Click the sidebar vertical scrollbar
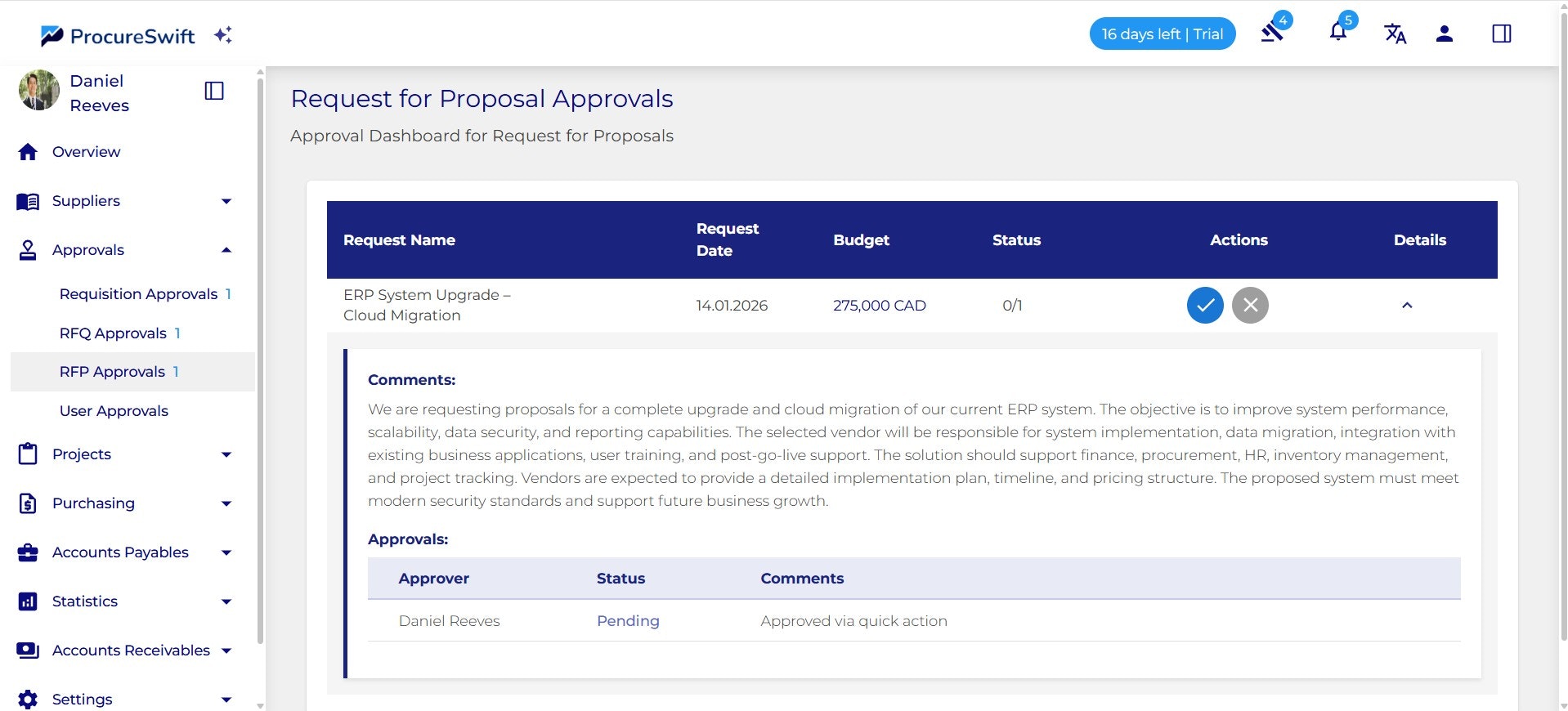 tap(260, 360)
